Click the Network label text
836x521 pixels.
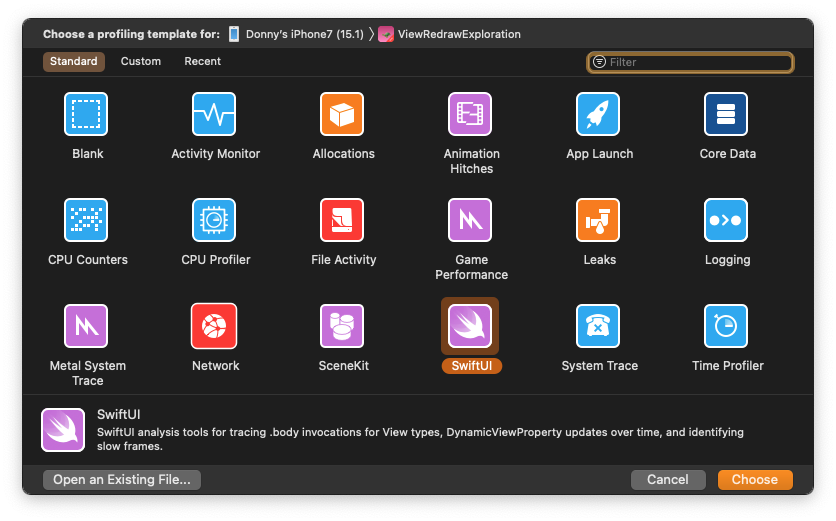(216, 366)
